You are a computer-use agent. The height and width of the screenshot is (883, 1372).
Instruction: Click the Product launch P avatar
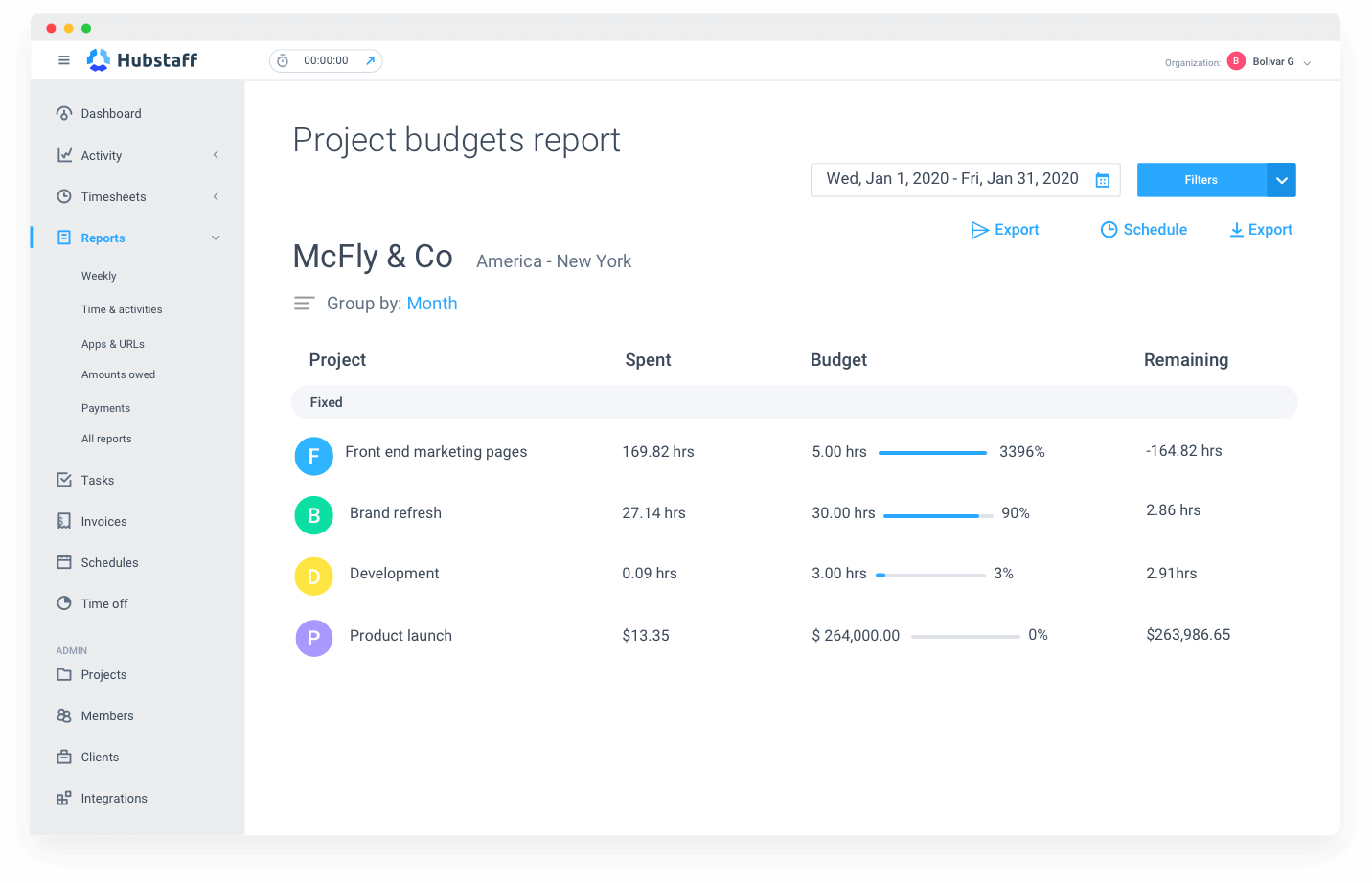tap(313, 638)
